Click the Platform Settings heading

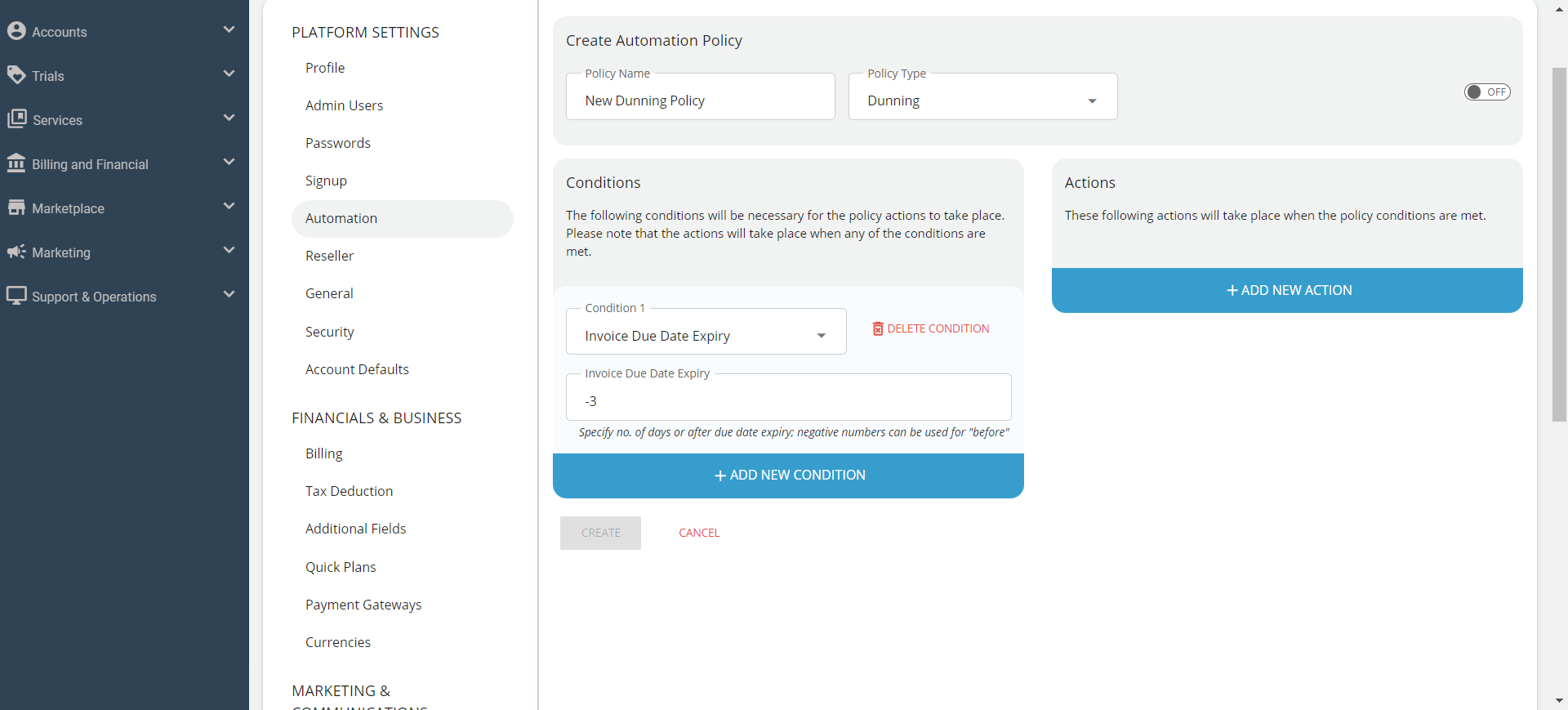365,33
